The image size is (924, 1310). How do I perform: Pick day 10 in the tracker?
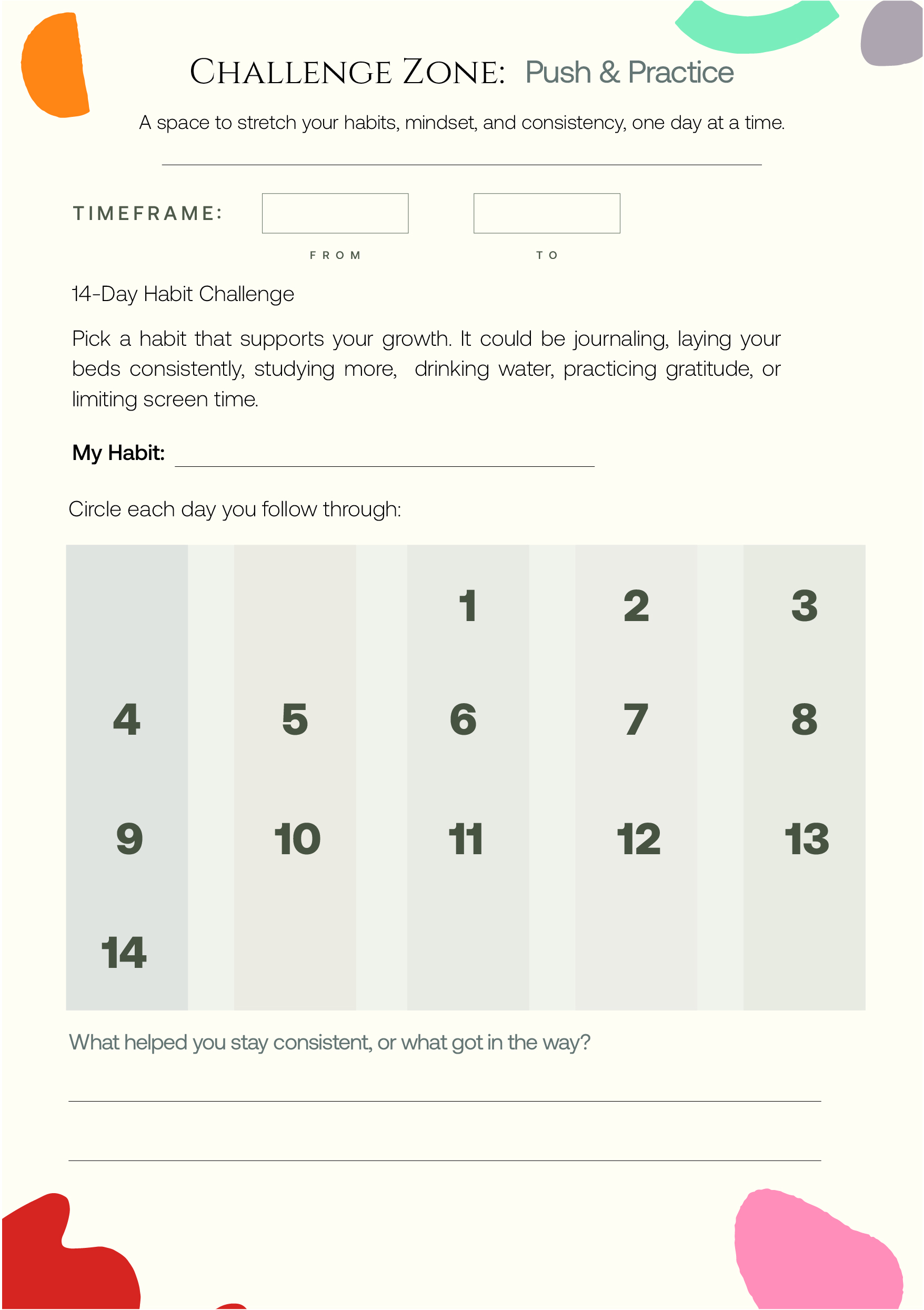[297, 839]
